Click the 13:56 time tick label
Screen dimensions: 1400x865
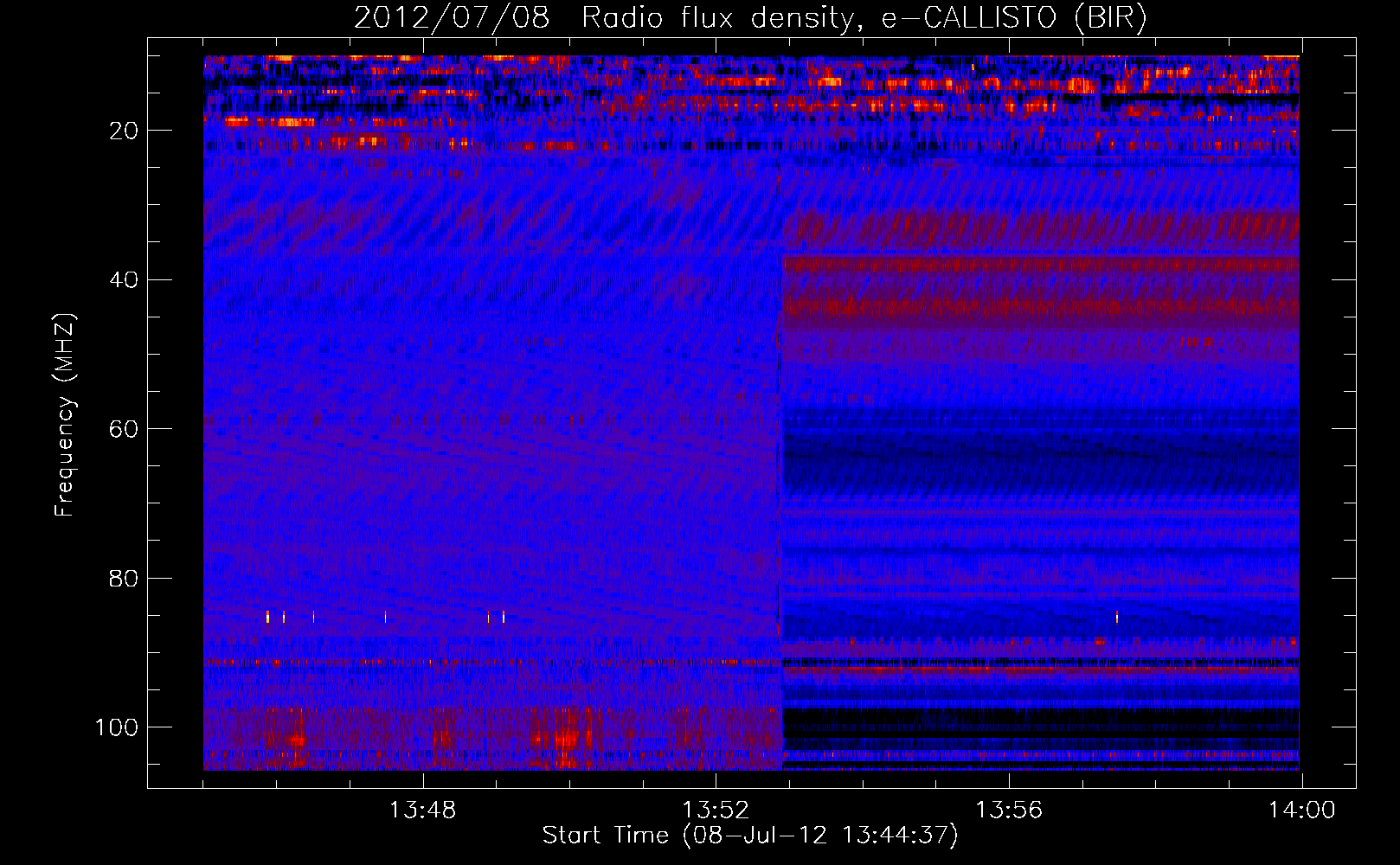(x=1009, y=811)
